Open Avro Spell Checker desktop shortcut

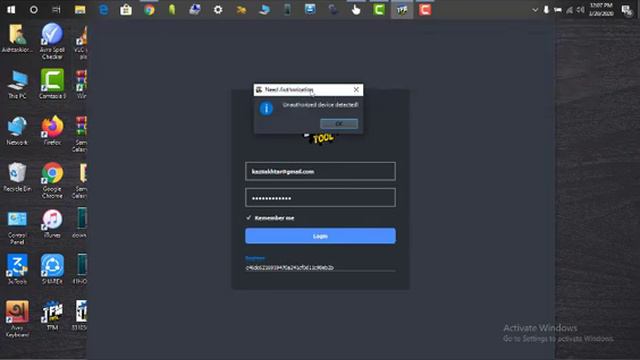pyautogui.click(x=52, y=41)
